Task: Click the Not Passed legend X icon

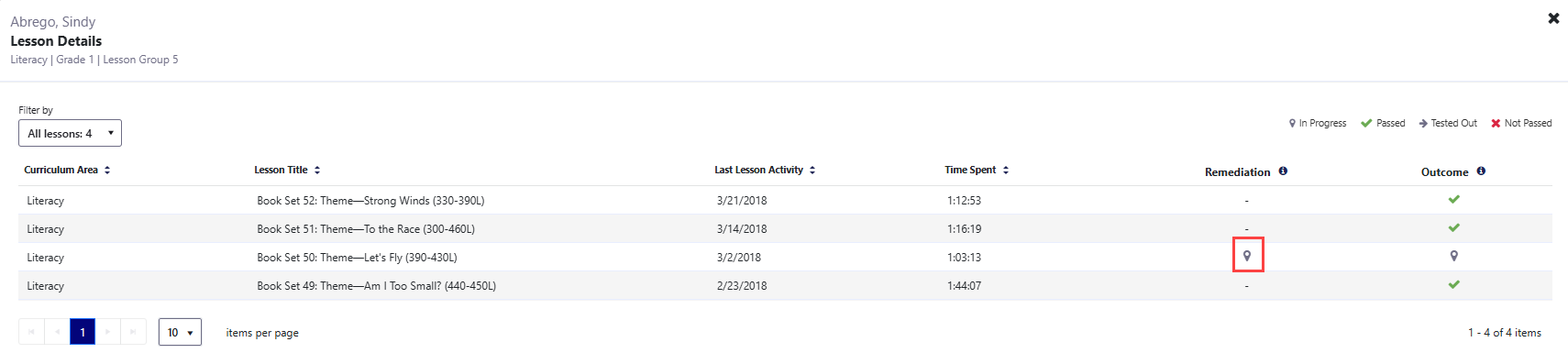Action: coord(1496,123)
